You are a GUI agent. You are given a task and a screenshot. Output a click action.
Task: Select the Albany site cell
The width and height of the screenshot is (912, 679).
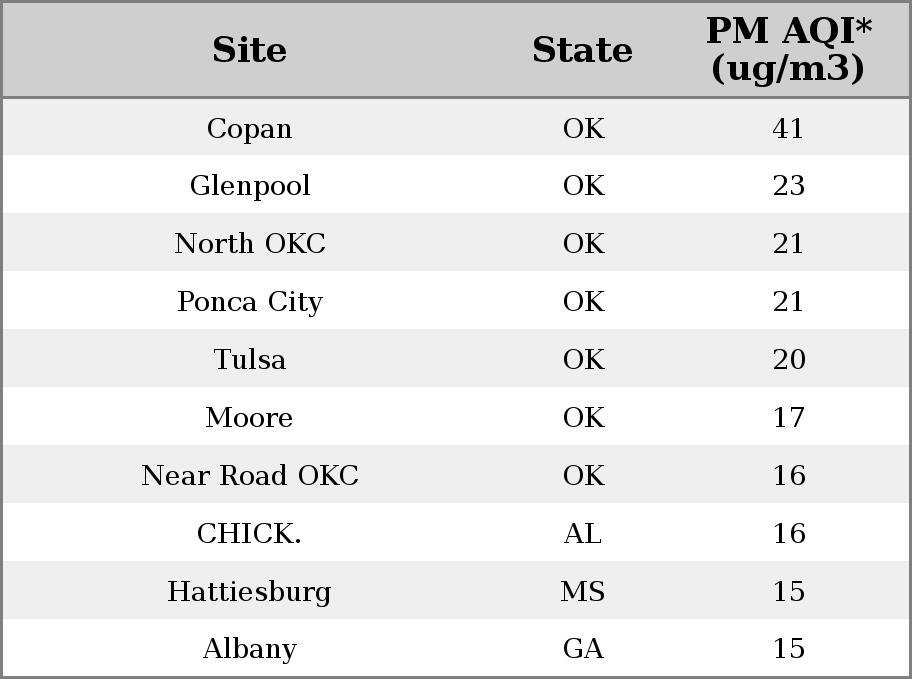pyautogui.click(x=250, y=649)
